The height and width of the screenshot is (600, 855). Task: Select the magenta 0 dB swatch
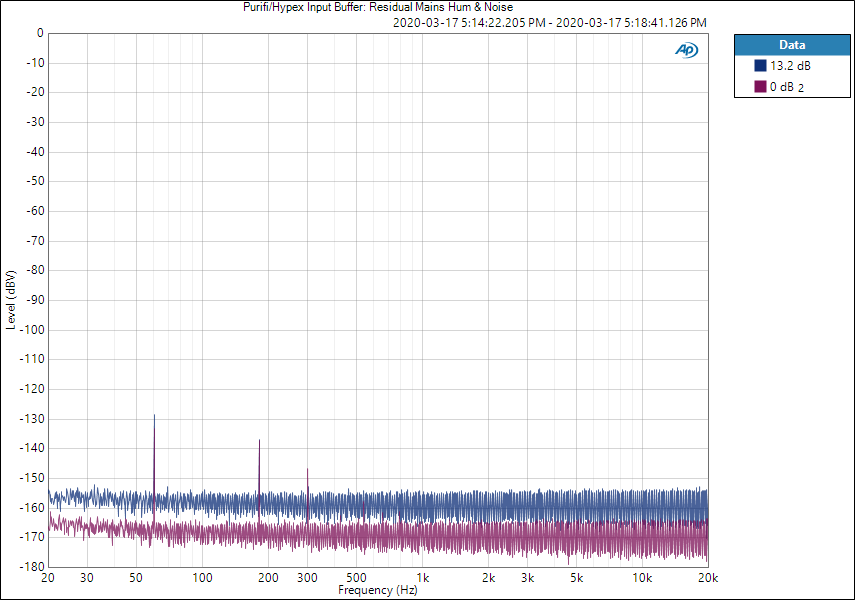(760, 86)
